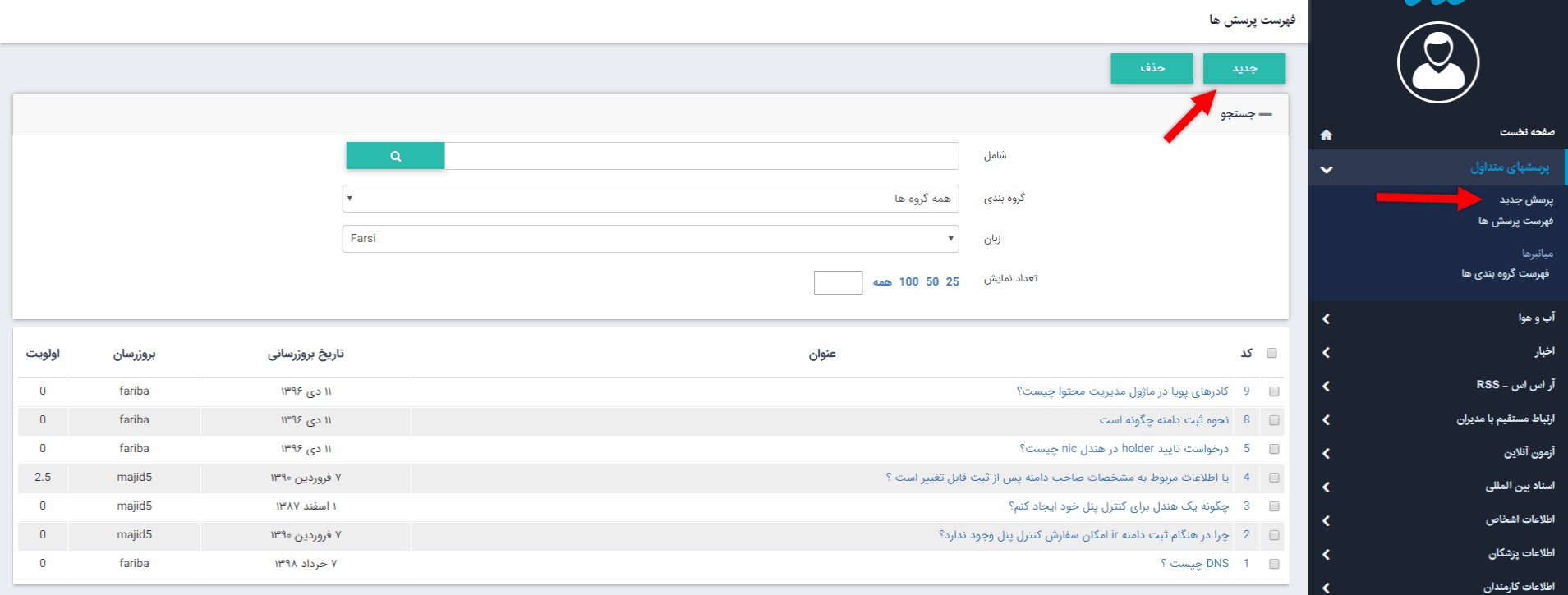This screenshot has height=595, width=1568.
Task: Click the حذف delete button
Action: [x=1152, y=68]
